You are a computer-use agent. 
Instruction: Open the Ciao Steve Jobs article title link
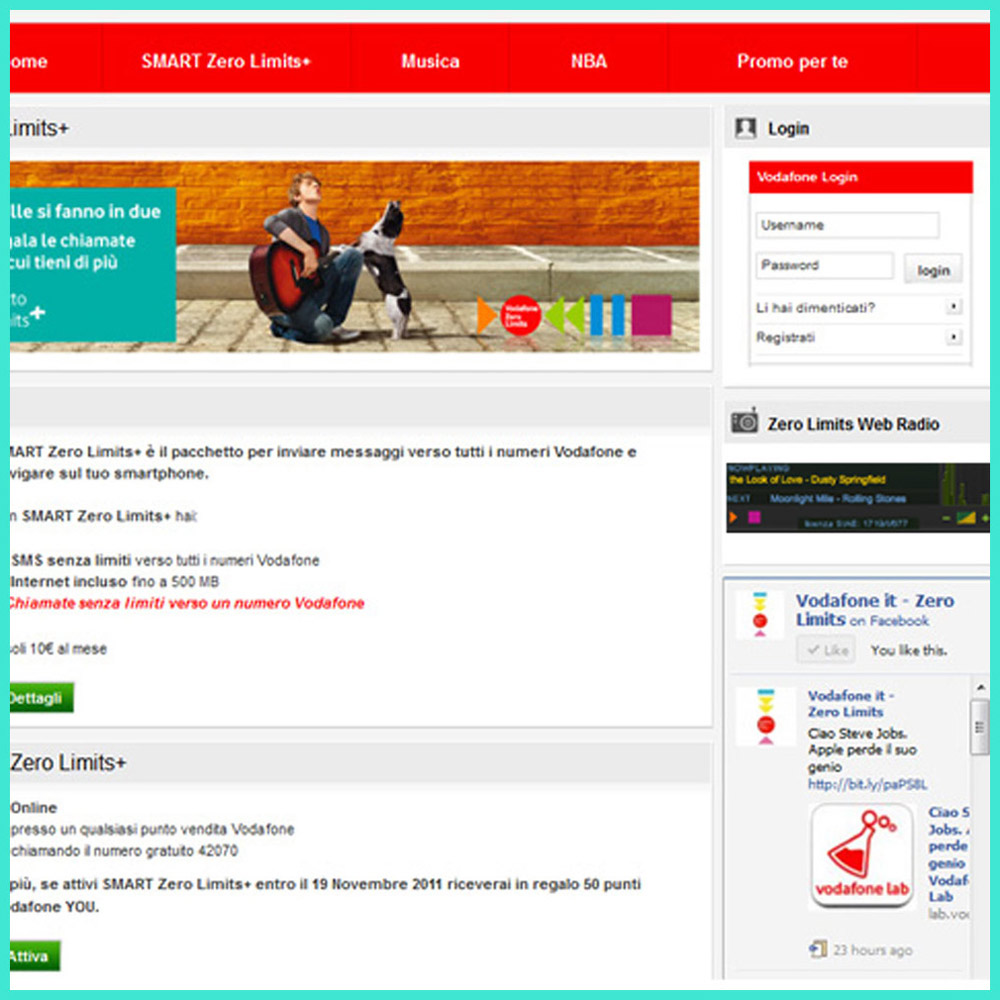click(x=949, y=854)
